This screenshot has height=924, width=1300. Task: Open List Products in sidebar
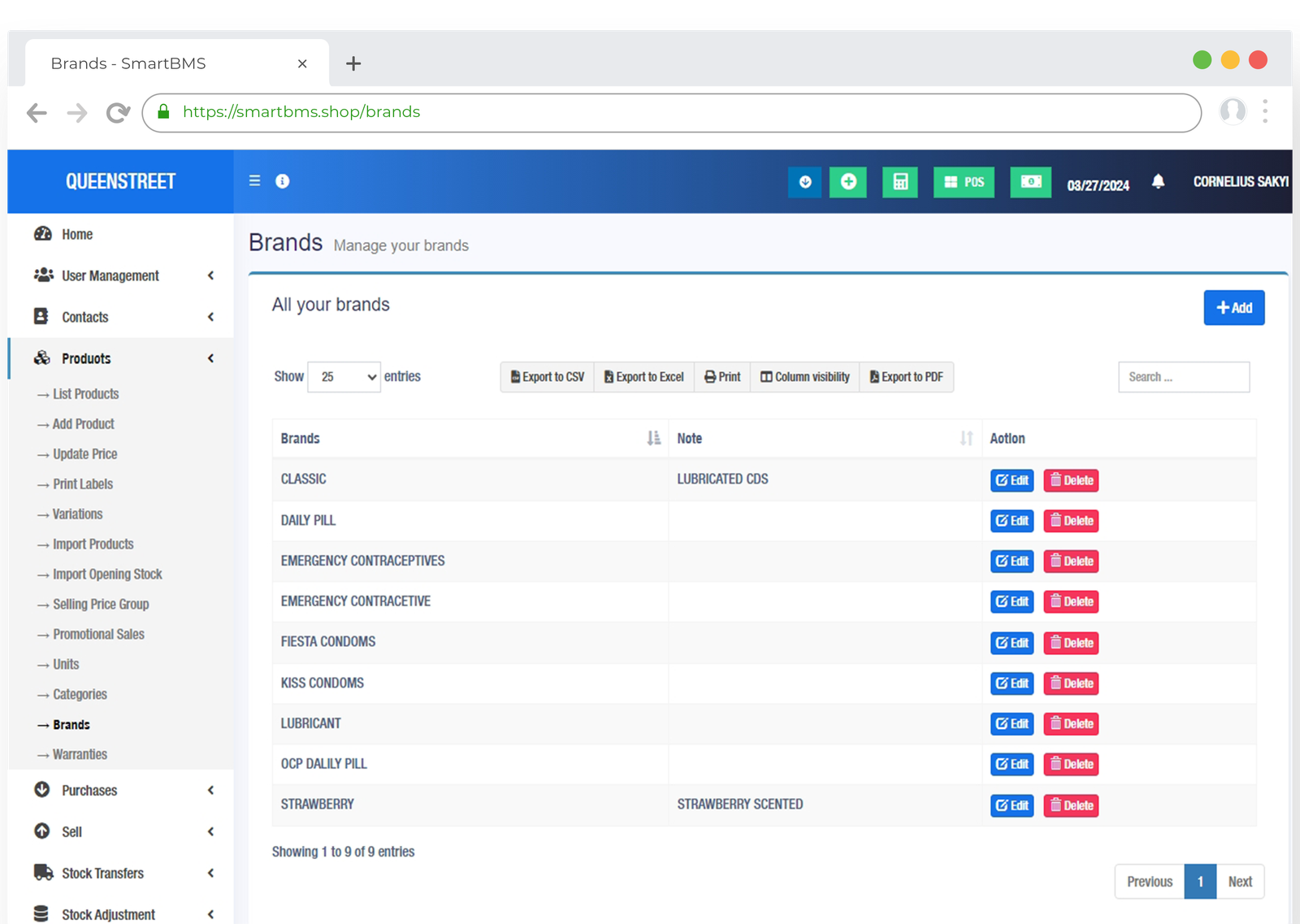85,394
